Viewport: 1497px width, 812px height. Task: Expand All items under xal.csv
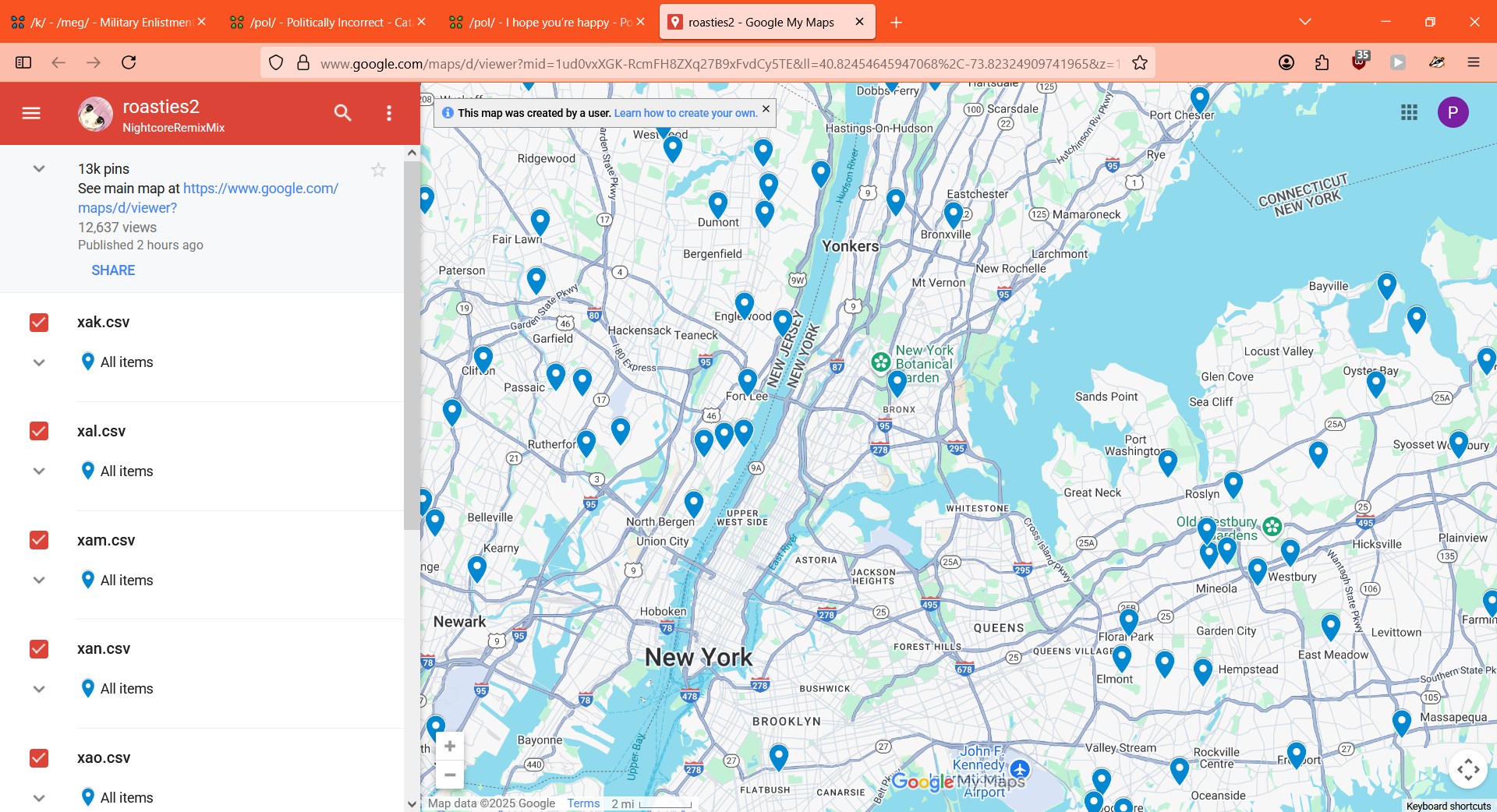tap(39, 471)
